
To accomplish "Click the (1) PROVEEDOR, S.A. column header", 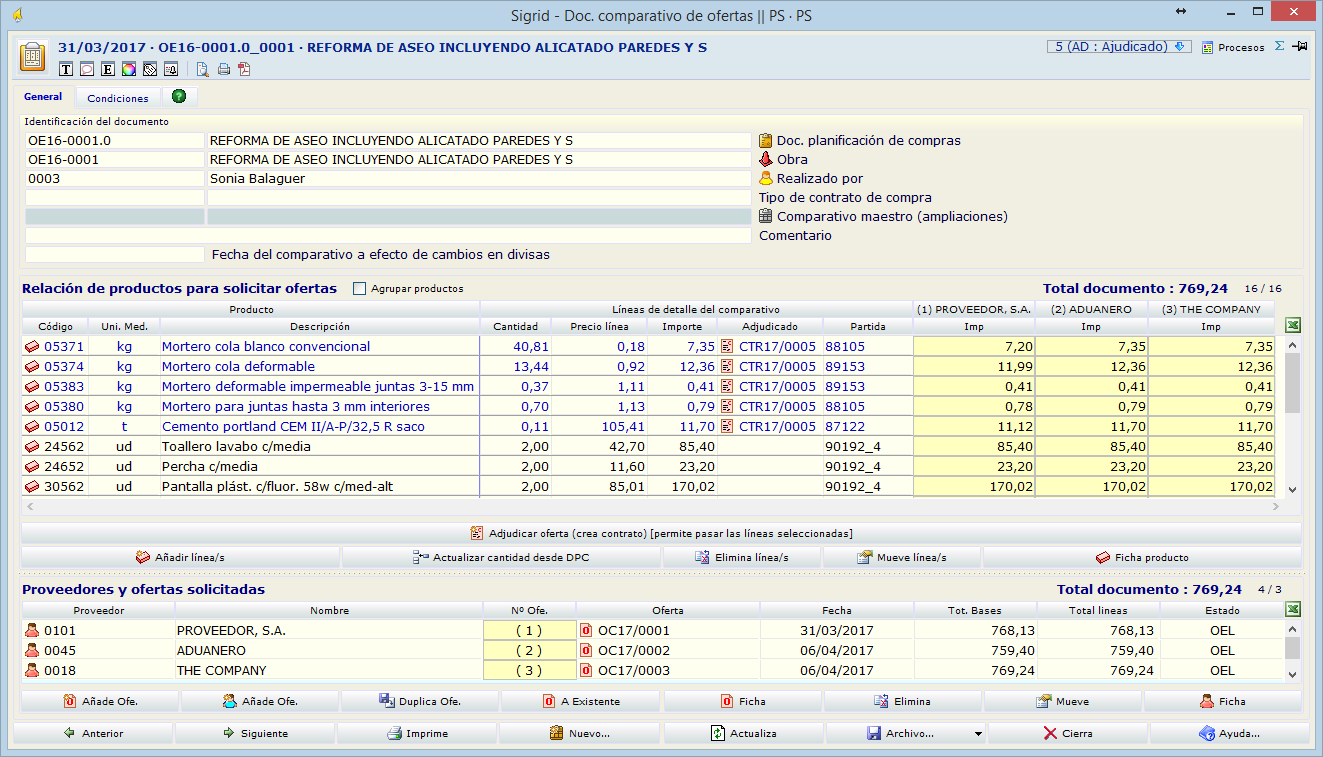I will pos(974,309).
